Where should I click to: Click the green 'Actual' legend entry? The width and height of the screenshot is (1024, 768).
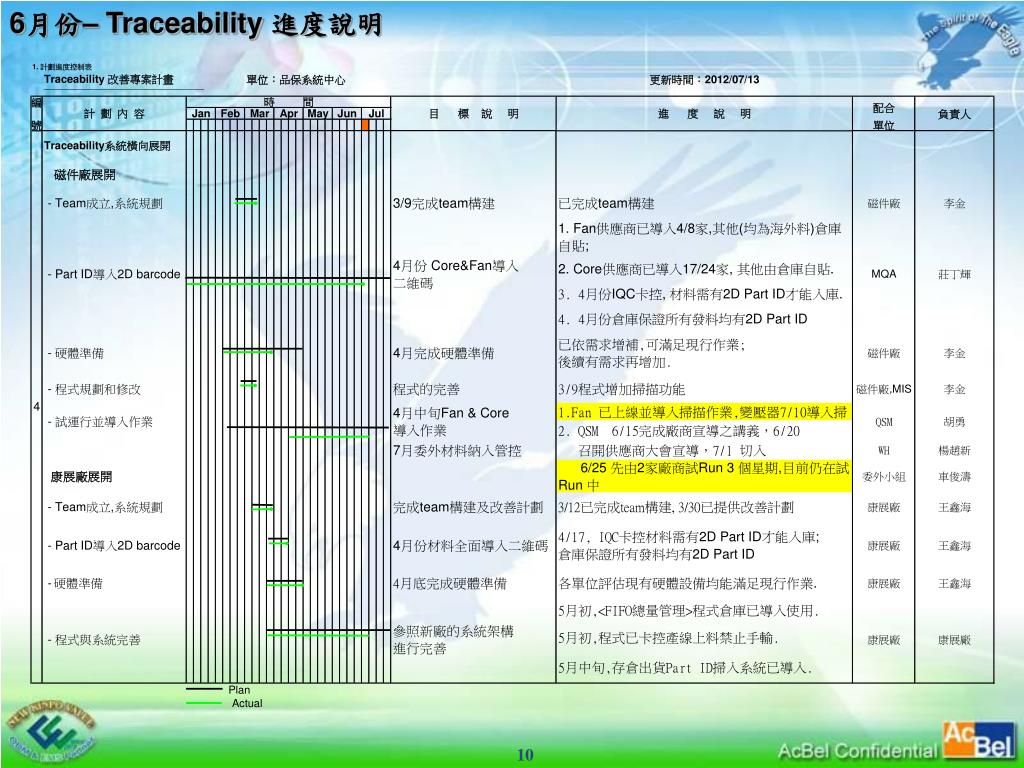point(224,703)
